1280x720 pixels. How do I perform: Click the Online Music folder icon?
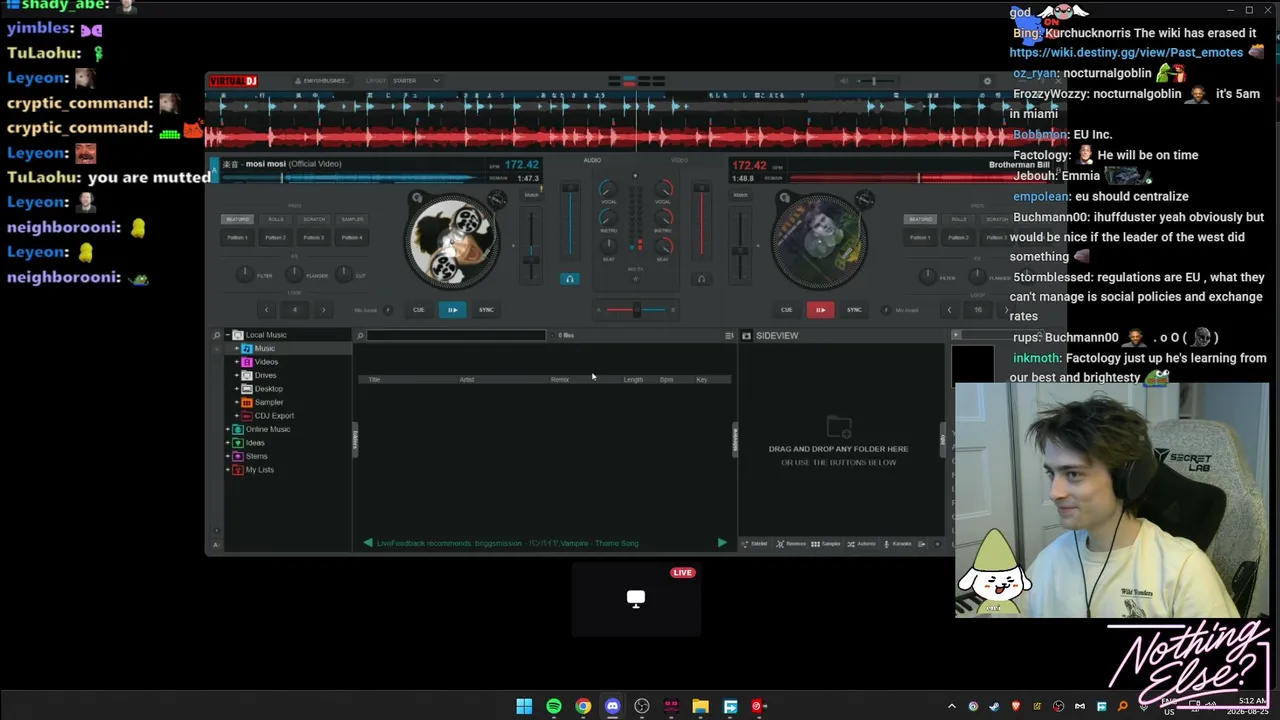pyautogui.click(x=238, y=429)
